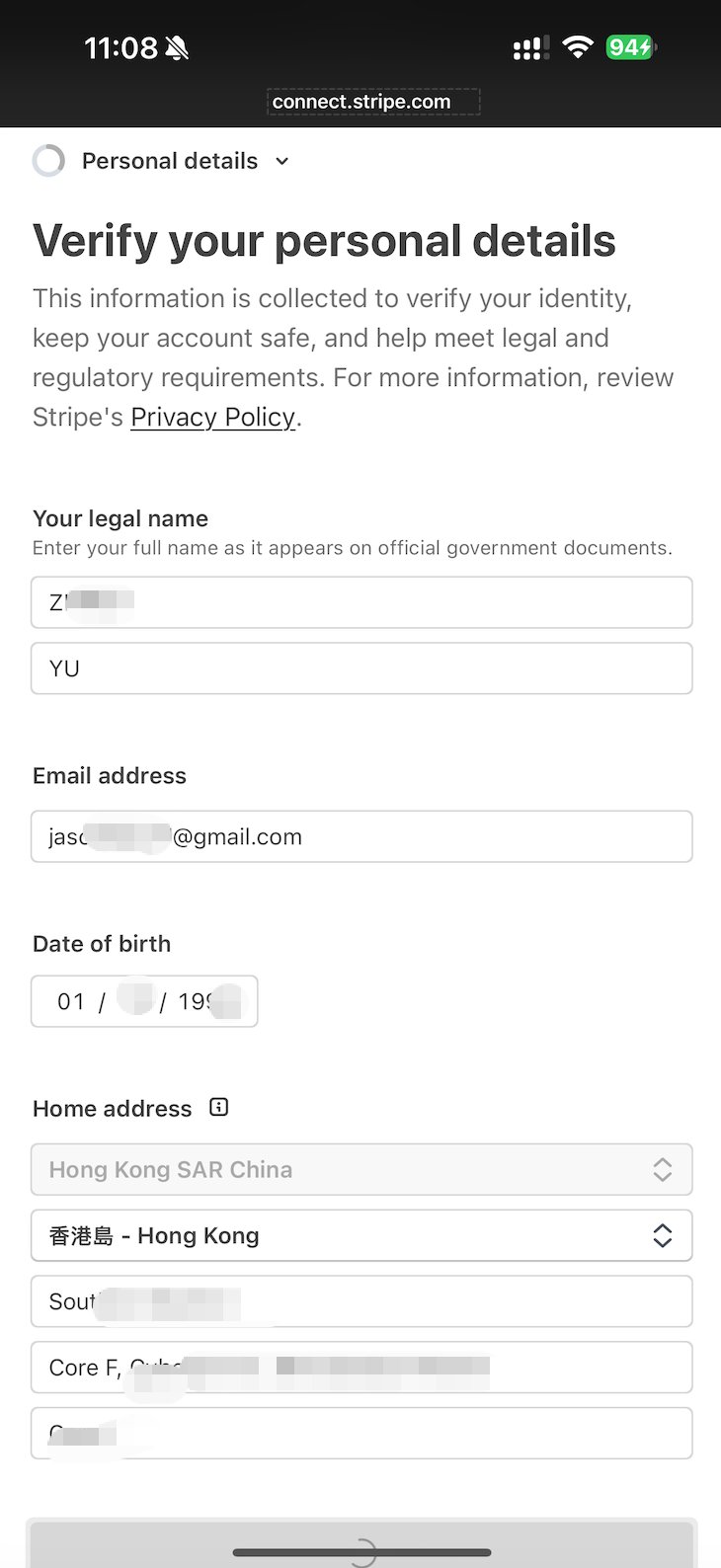
Task: Click the YU last name field
Action: pos(361,668)
